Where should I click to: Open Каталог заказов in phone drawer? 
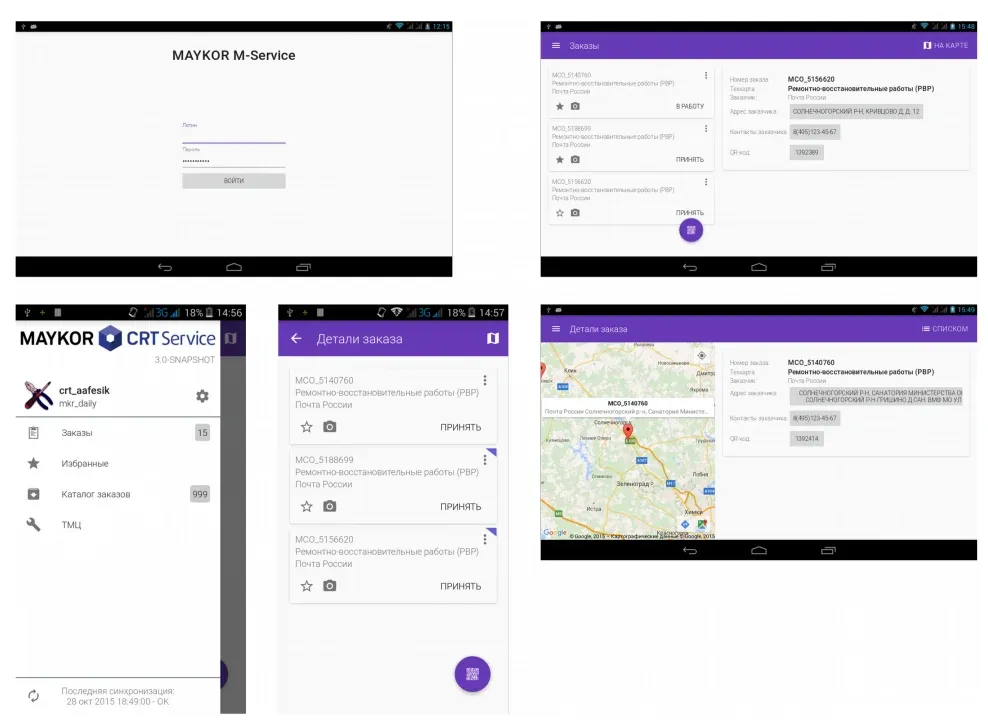click(x=118, y=494)
